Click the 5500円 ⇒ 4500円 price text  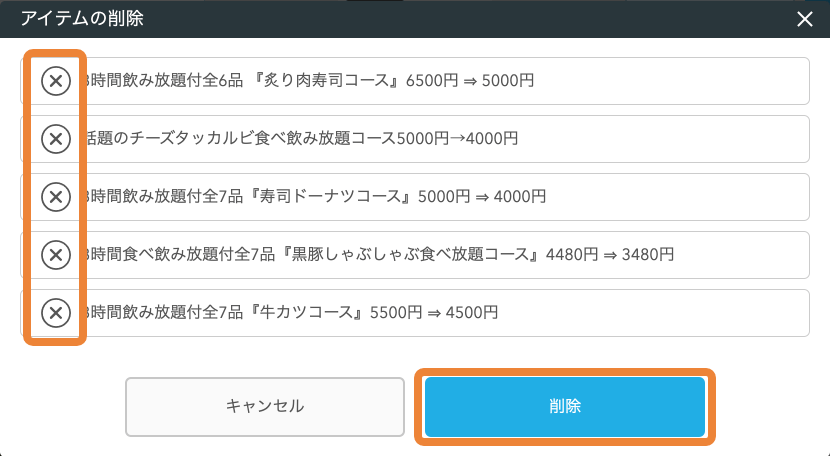(434, 312)
